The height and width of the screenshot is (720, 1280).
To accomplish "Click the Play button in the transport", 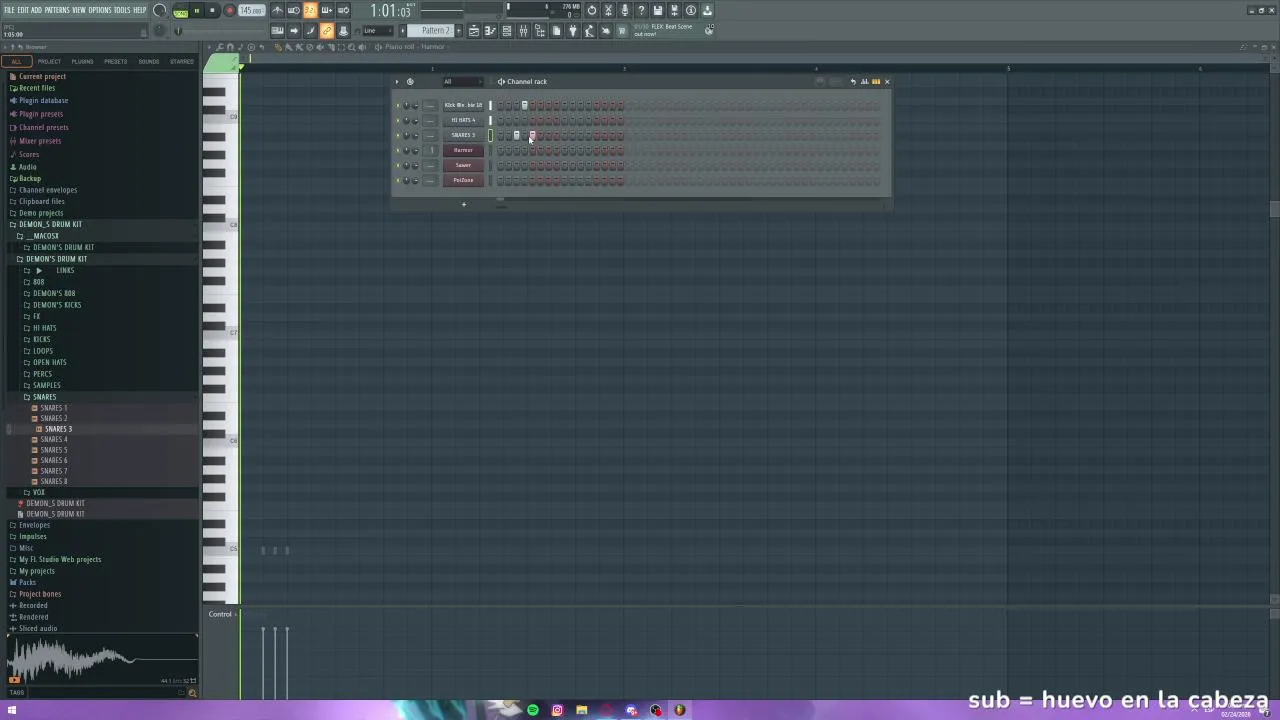I will [196, 11].
